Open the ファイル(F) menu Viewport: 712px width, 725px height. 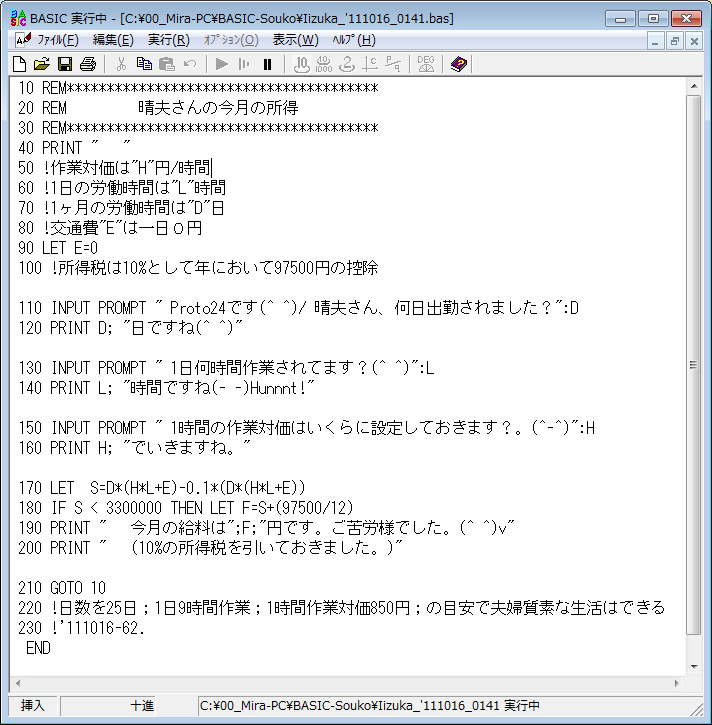(58, 40)
